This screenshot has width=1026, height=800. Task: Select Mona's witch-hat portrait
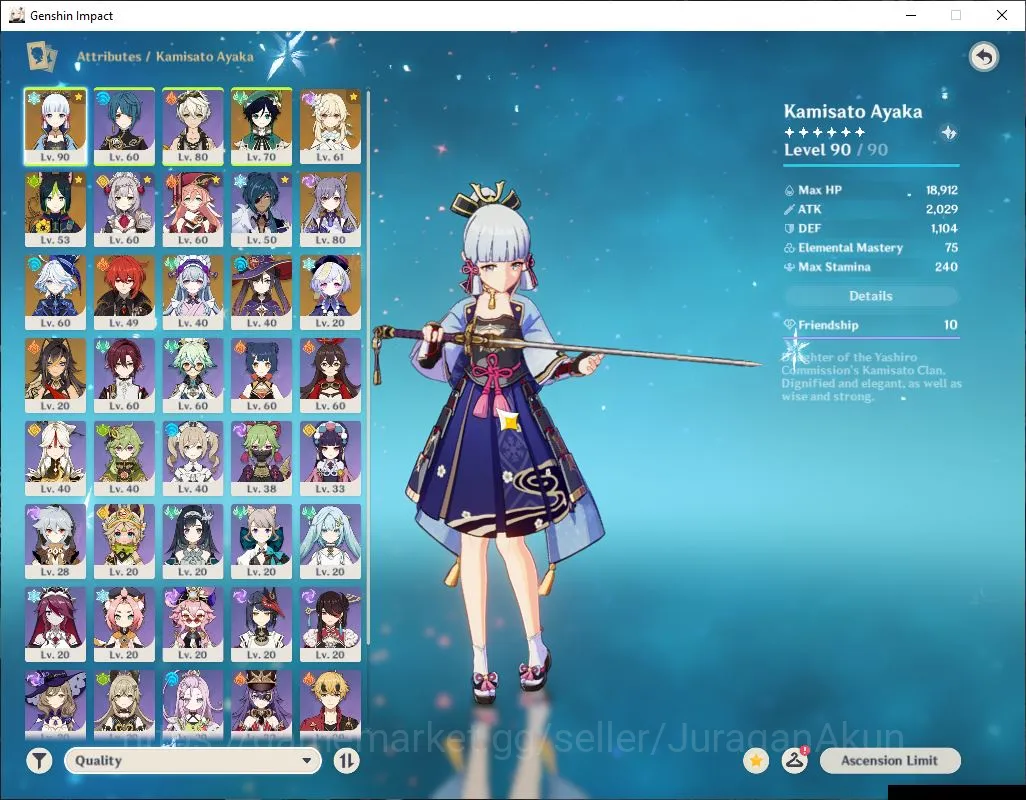point(262,292)
